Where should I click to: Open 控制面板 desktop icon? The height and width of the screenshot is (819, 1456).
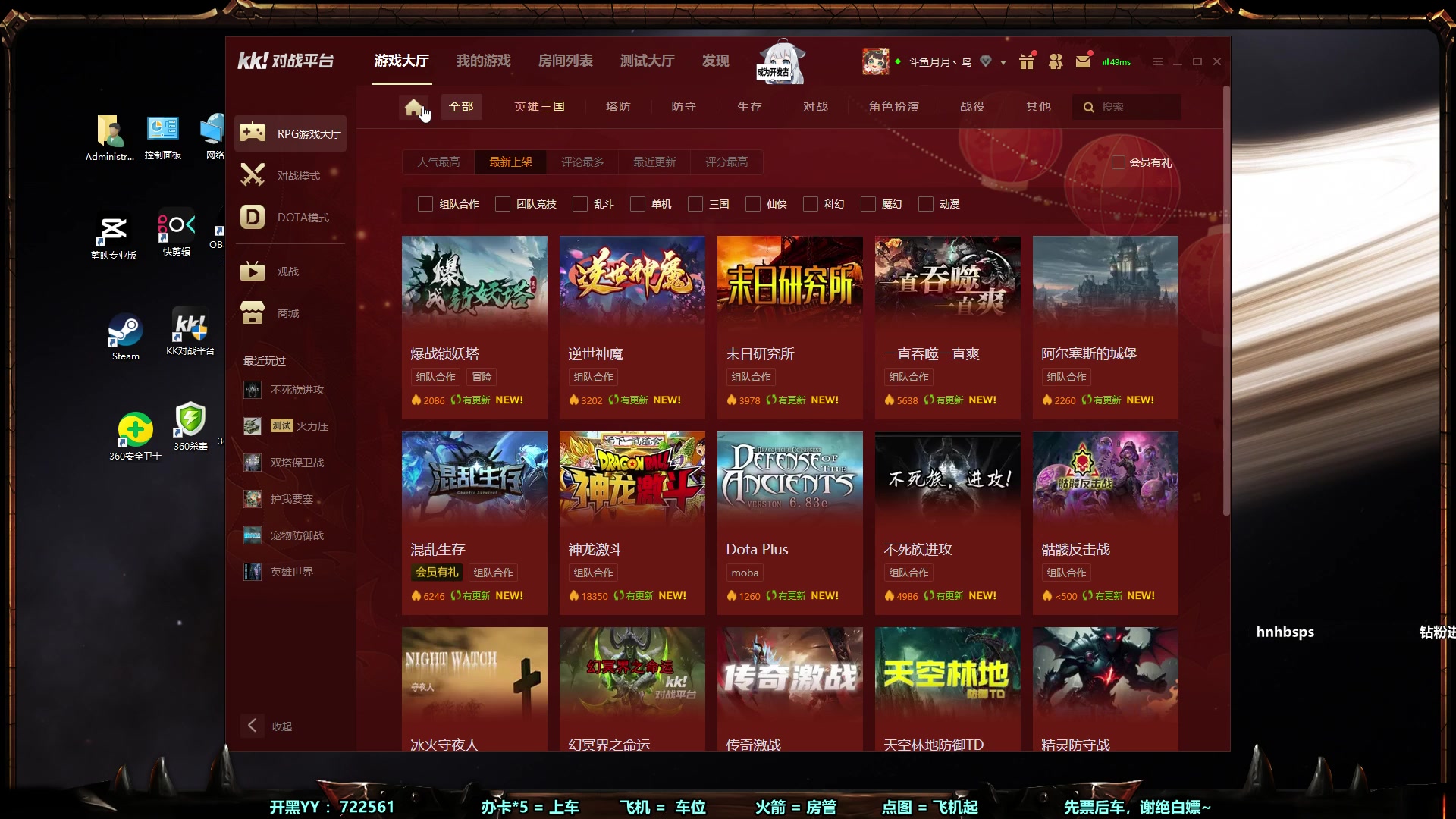(x=163, y=137)
